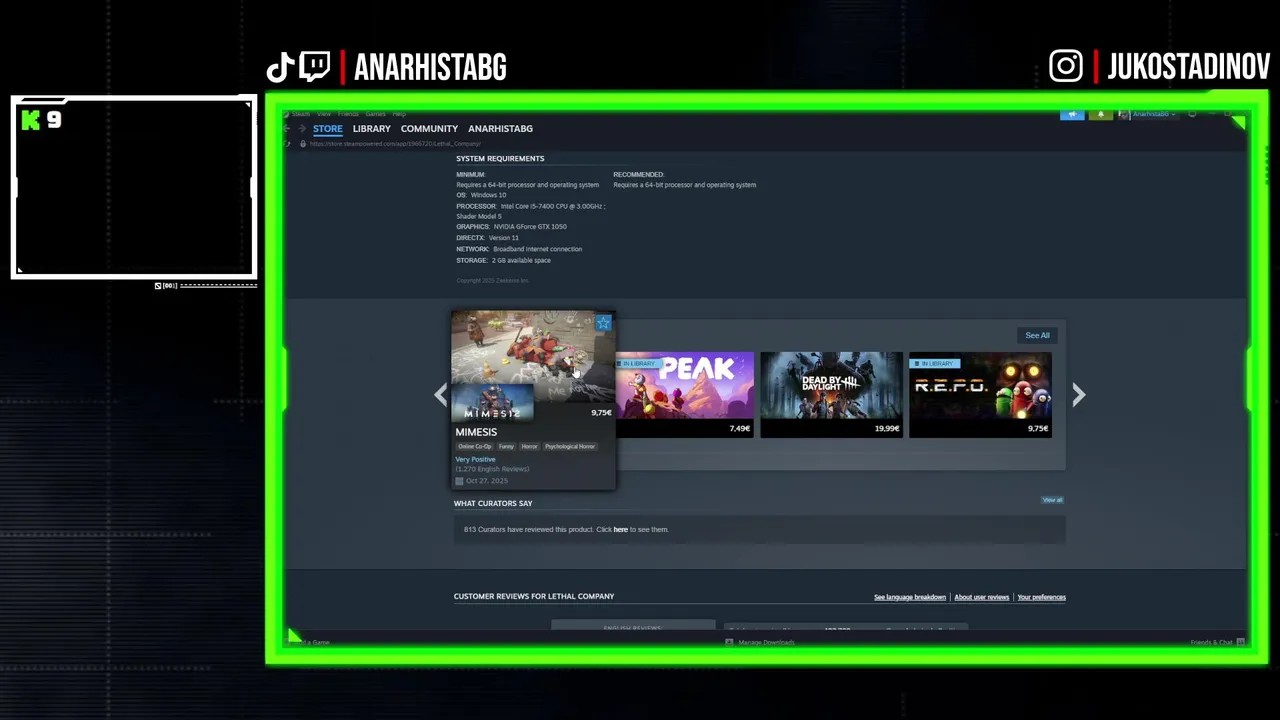Click View all curators button
This screenshot has height=720, width=1280.
tap(1052, 500)
